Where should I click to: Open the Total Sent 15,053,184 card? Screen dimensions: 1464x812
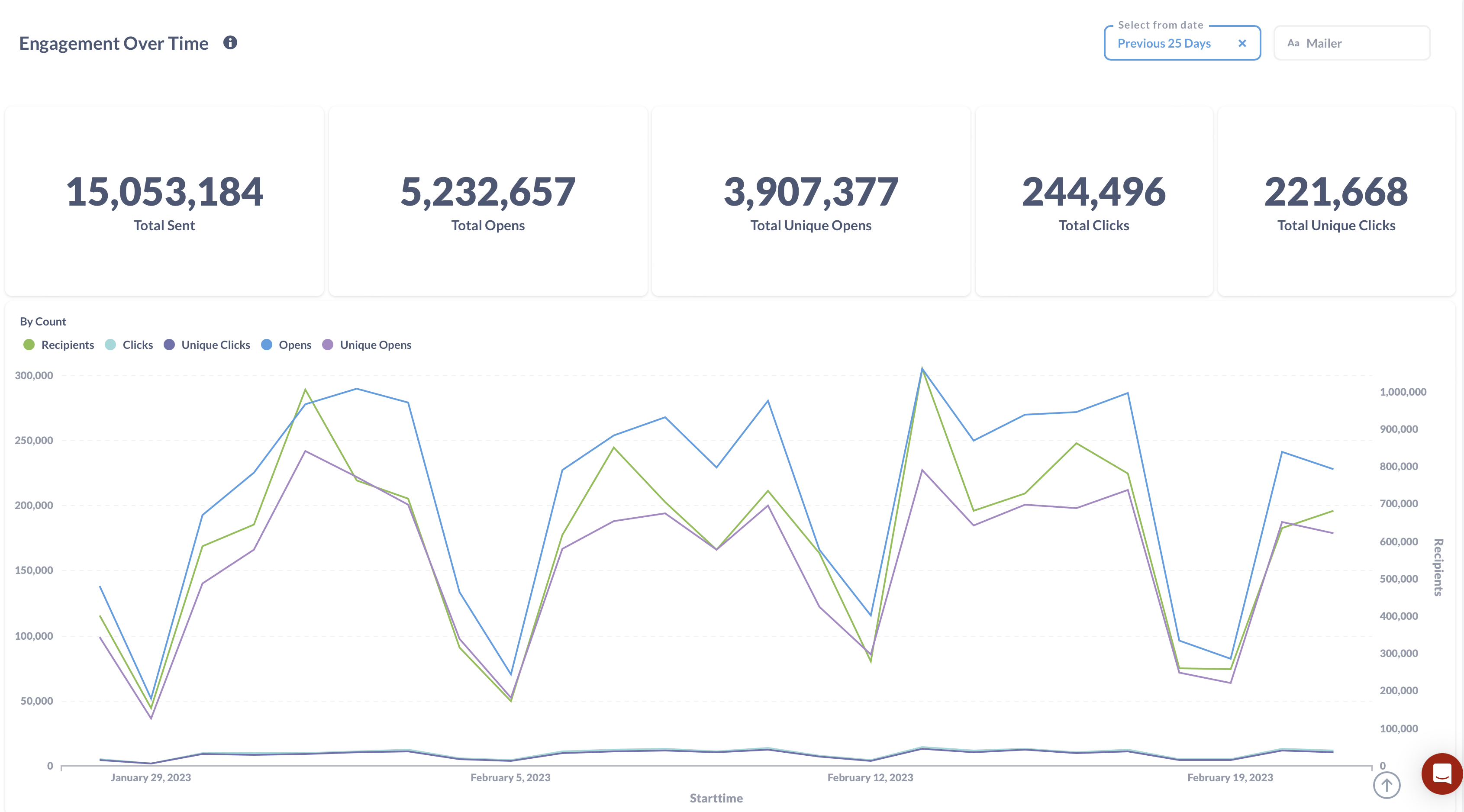[x=164, y=201]
